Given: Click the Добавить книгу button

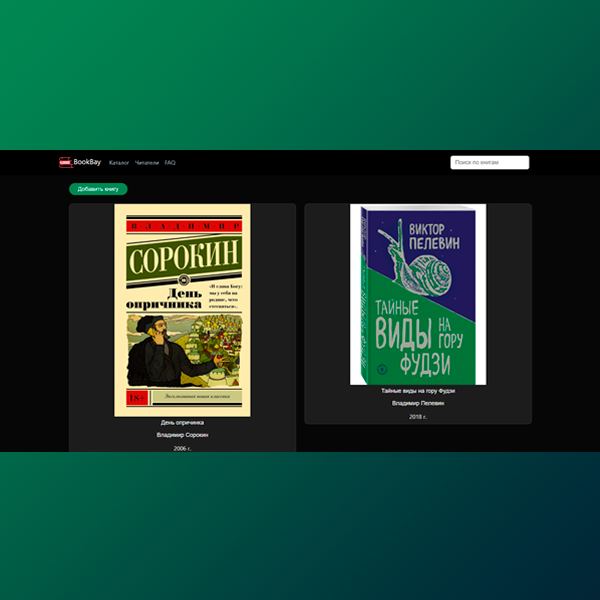Looking at the screenshot, I should 98,189.
